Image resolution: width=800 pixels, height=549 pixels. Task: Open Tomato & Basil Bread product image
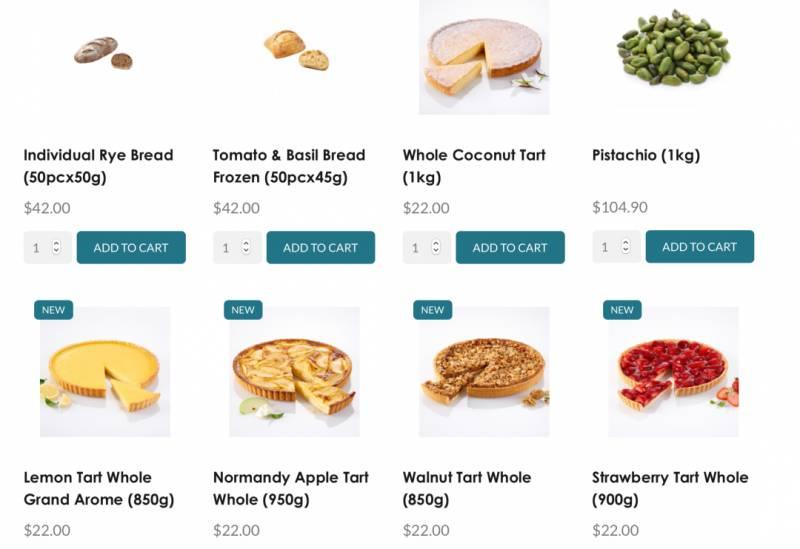coord(296,50)
